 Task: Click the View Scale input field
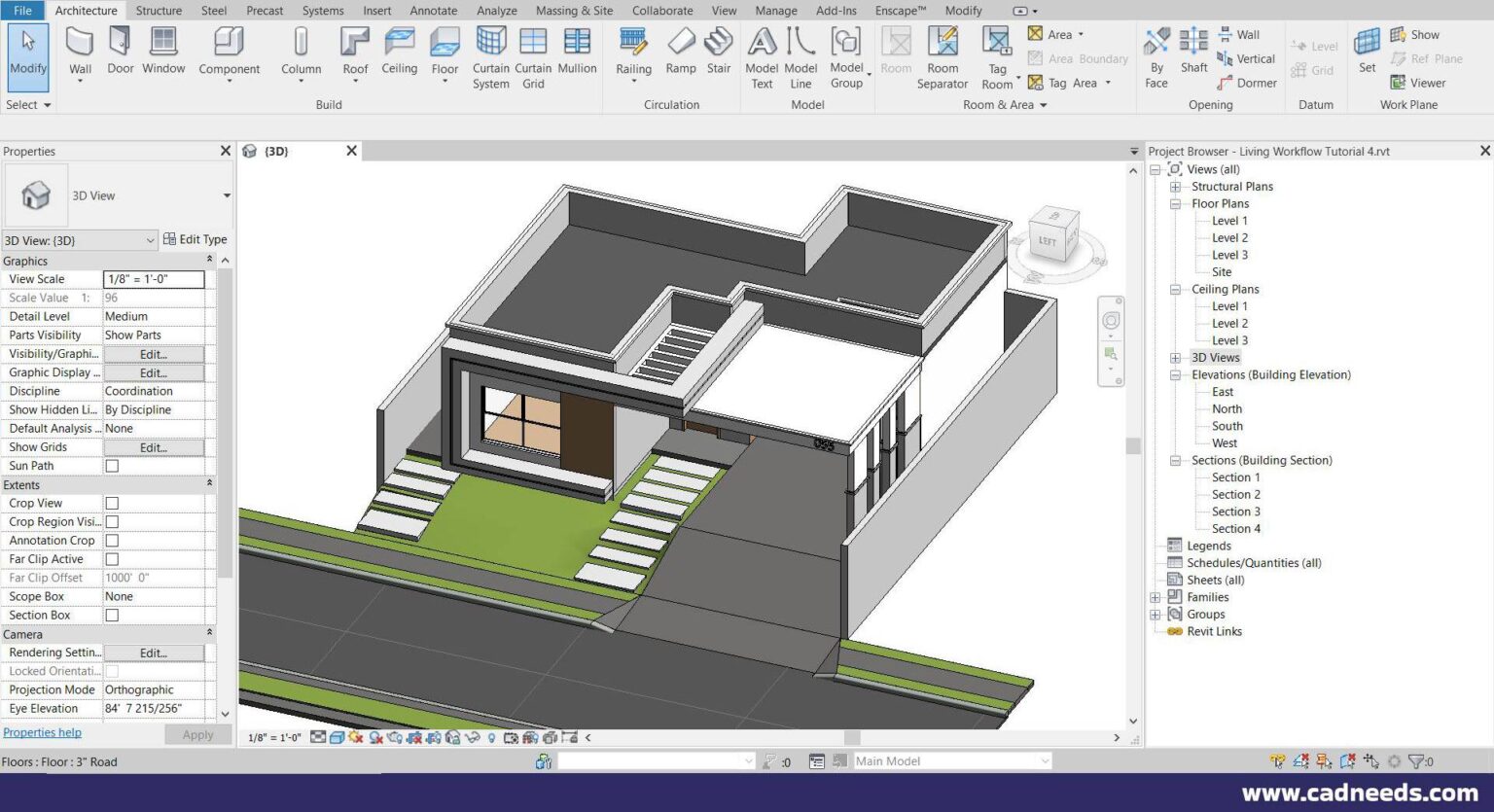coord(154,279)
